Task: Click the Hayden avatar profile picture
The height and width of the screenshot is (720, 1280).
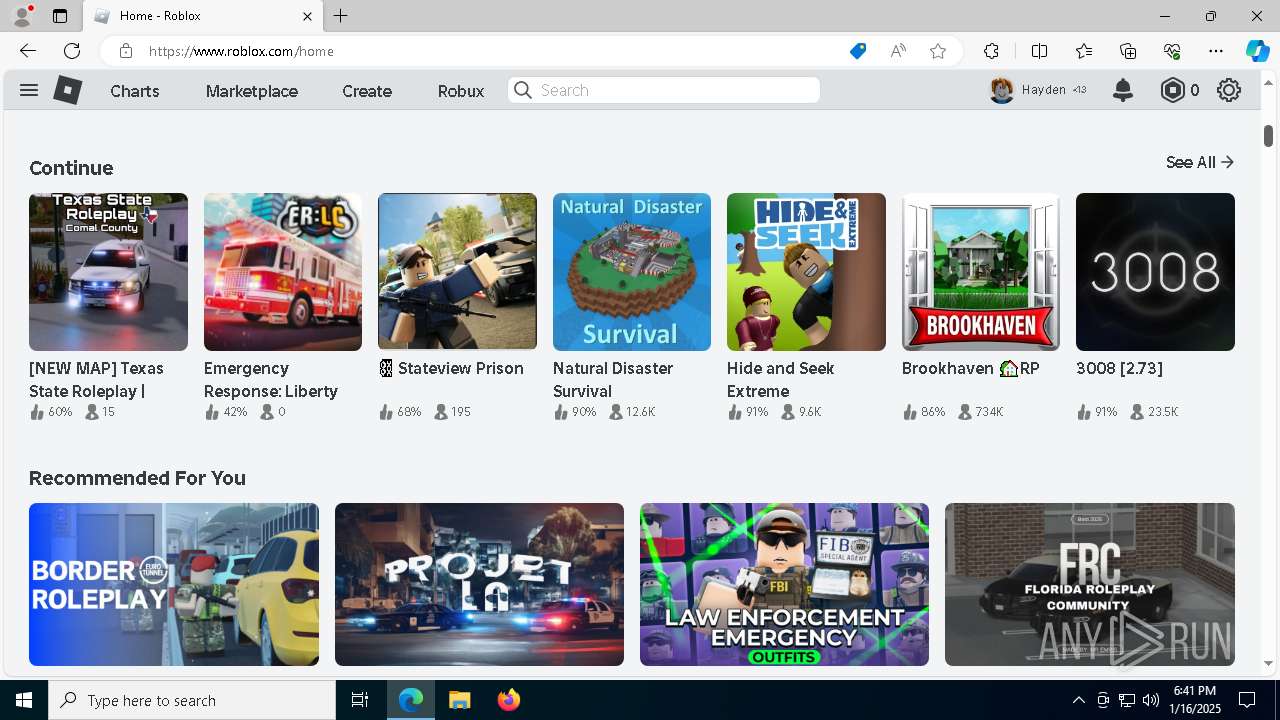Action: tap(1002, 90)
